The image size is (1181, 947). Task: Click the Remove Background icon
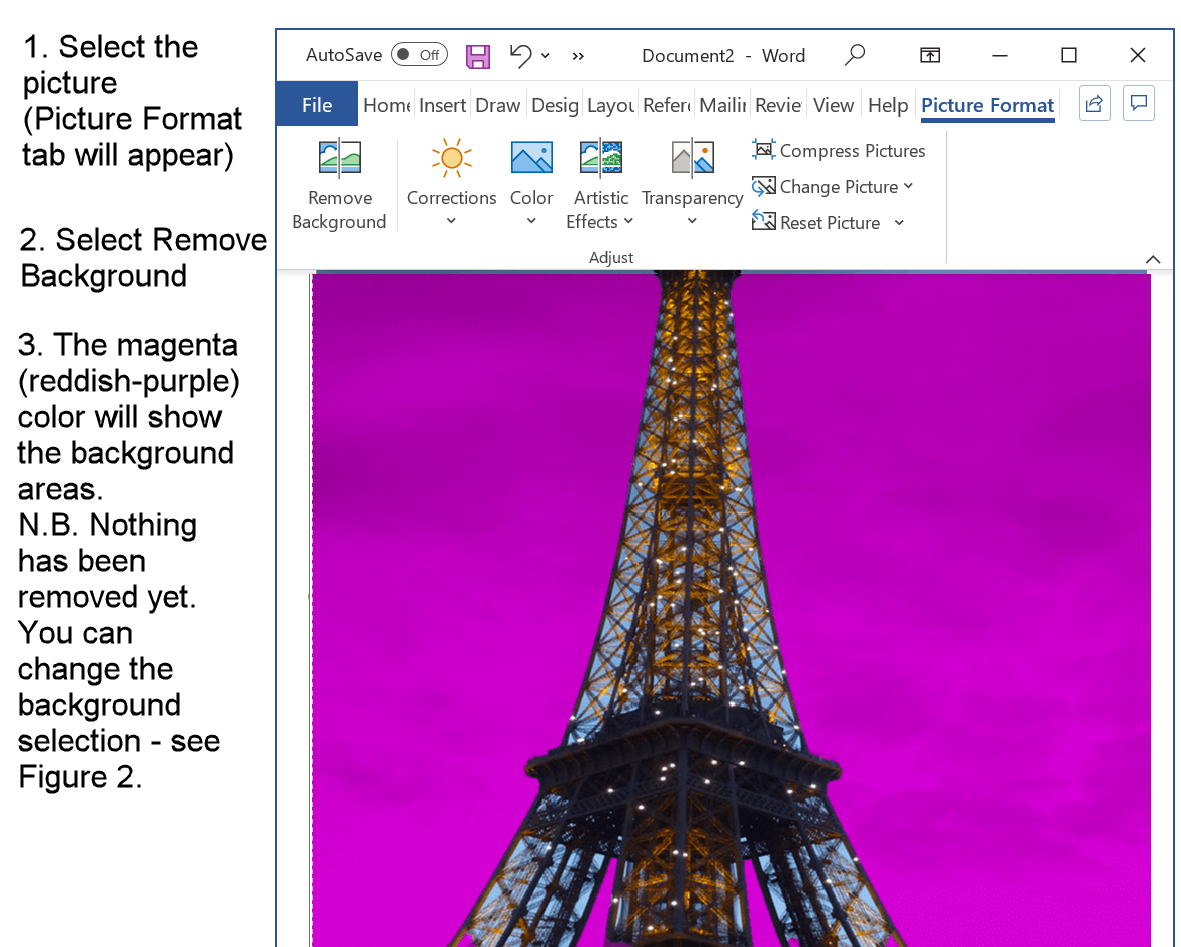pos(339,159)
